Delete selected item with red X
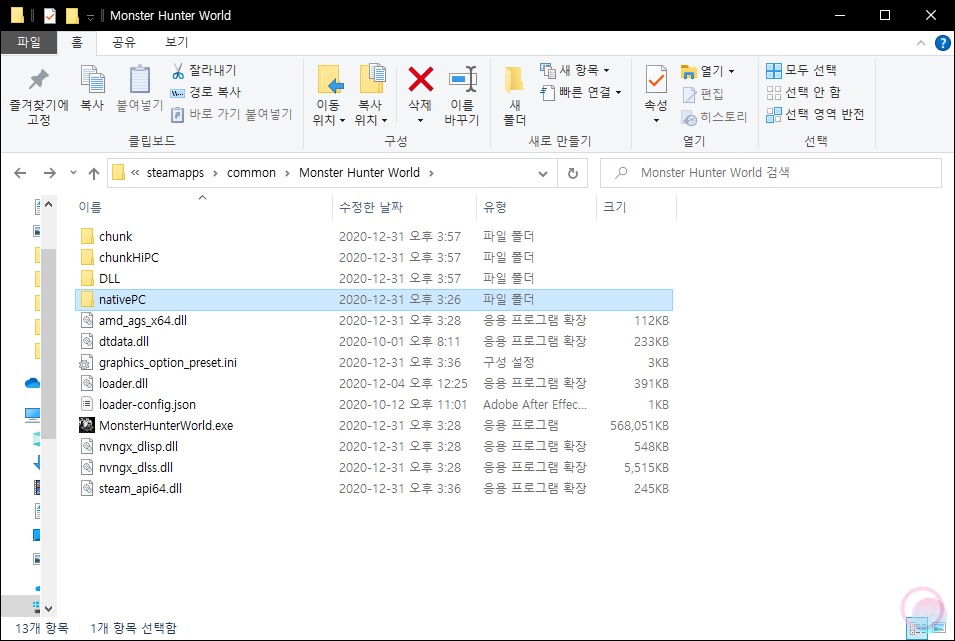Image resolution: width=955 pixels, height=641 pixels. pyautogui.click(x=420, y=80)
